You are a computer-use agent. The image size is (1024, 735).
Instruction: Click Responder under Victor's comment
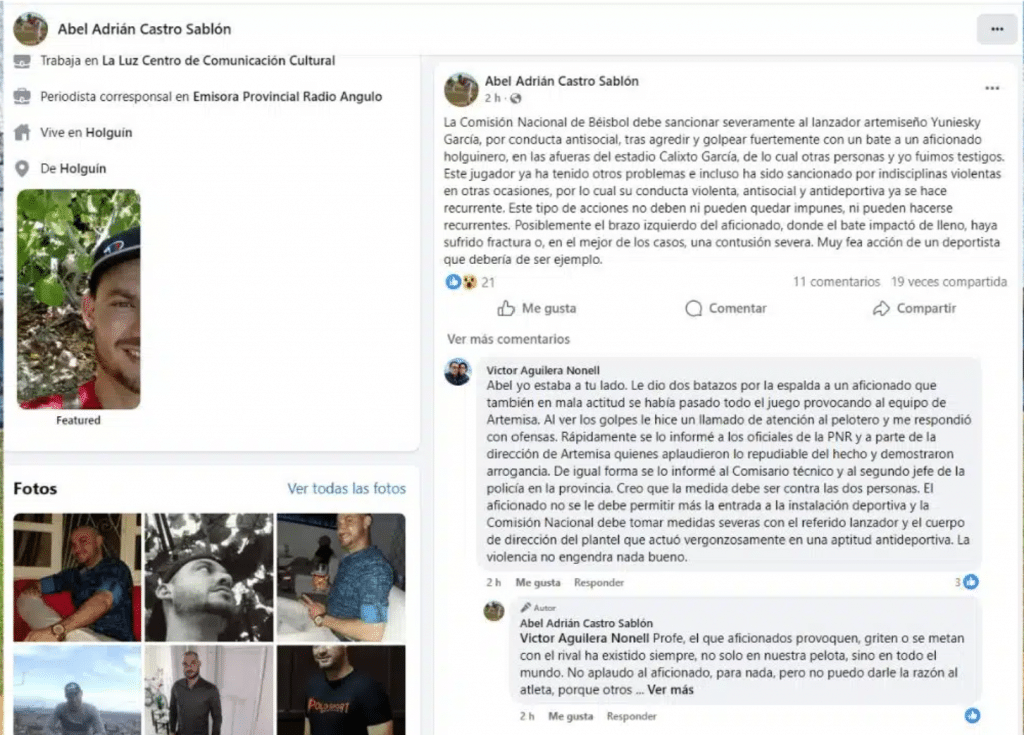tap(599, 582)
